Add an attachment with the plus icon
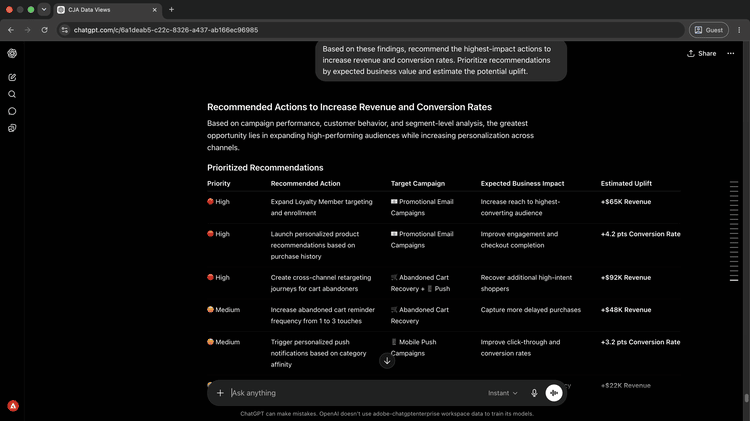Viewport: 750px width, 421px height. click(x=220, y=393)
